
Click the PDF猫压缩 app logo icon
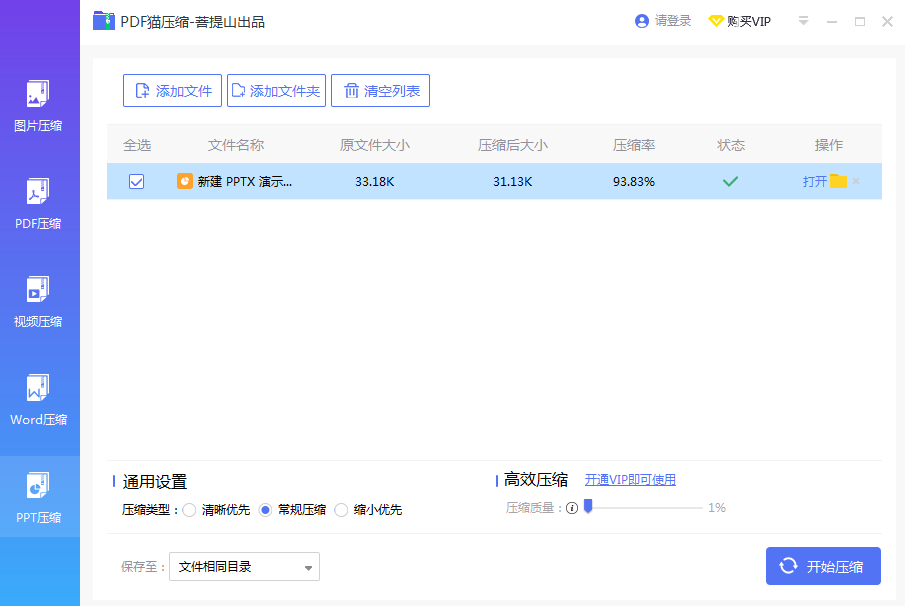click(x=104, y=21)
